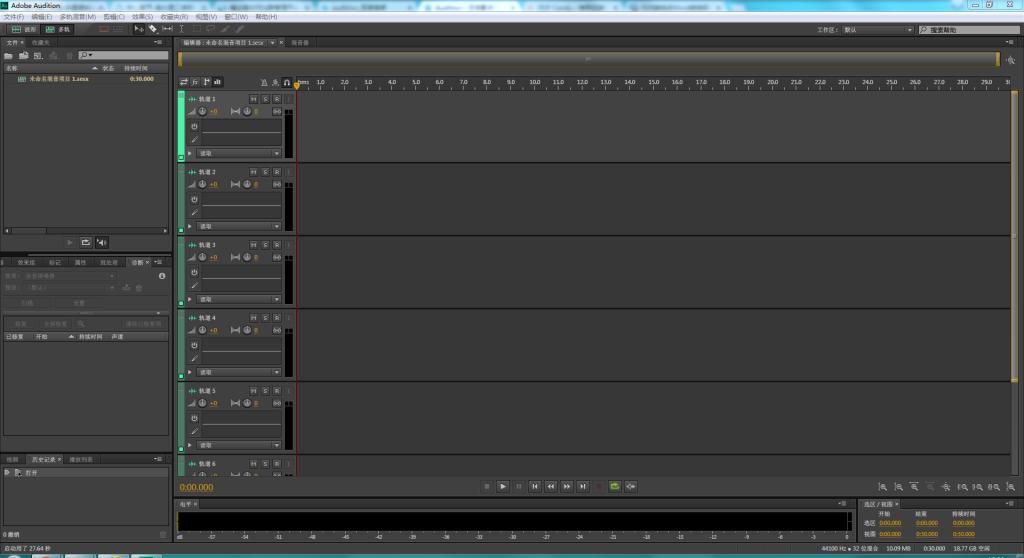Switch to Waveform editor view
The width and height of the screenshot is (1024, 558).
25,29
